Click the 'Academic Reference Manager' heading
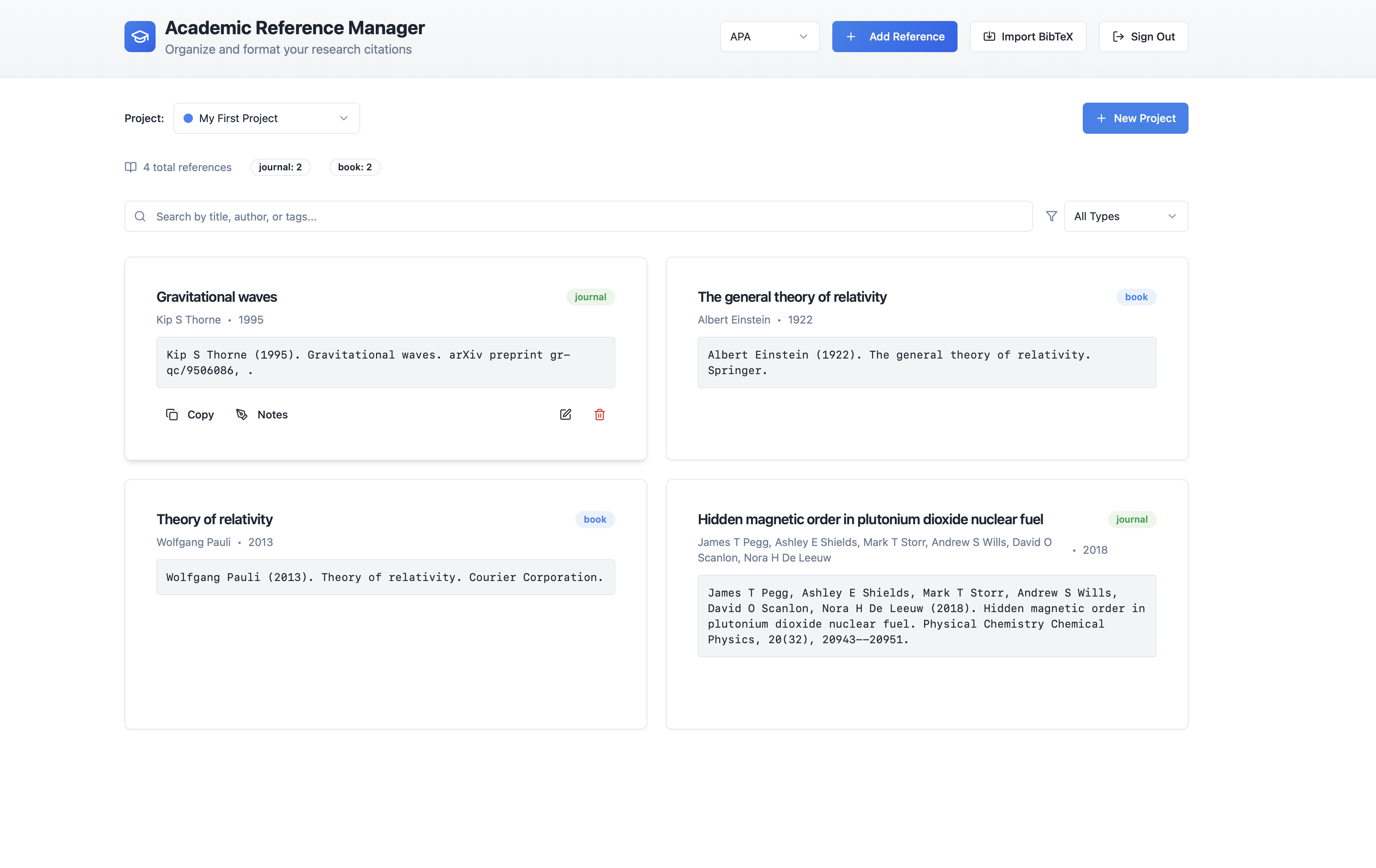 pos(295,28)
